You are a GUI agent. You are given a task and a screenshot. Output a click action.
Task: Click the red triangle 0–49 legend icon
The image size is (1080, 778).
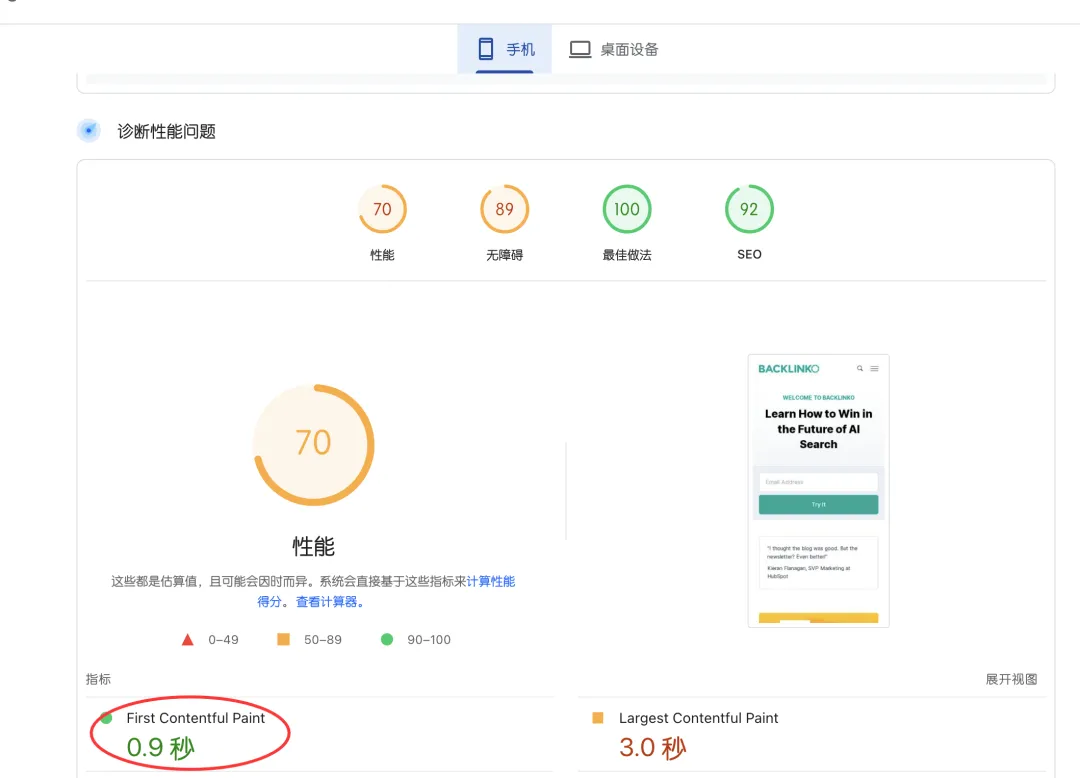click(187, 639)
